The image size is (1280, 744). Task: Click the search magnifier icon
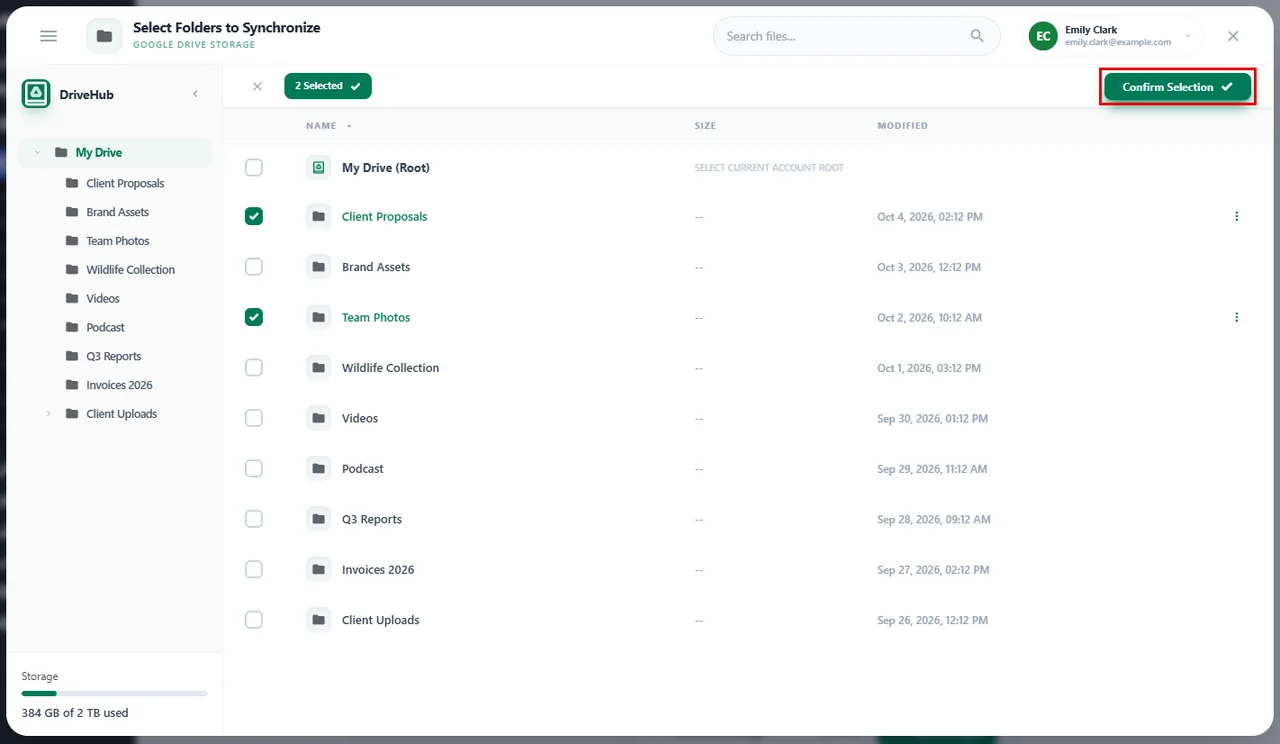click(977, 36)
